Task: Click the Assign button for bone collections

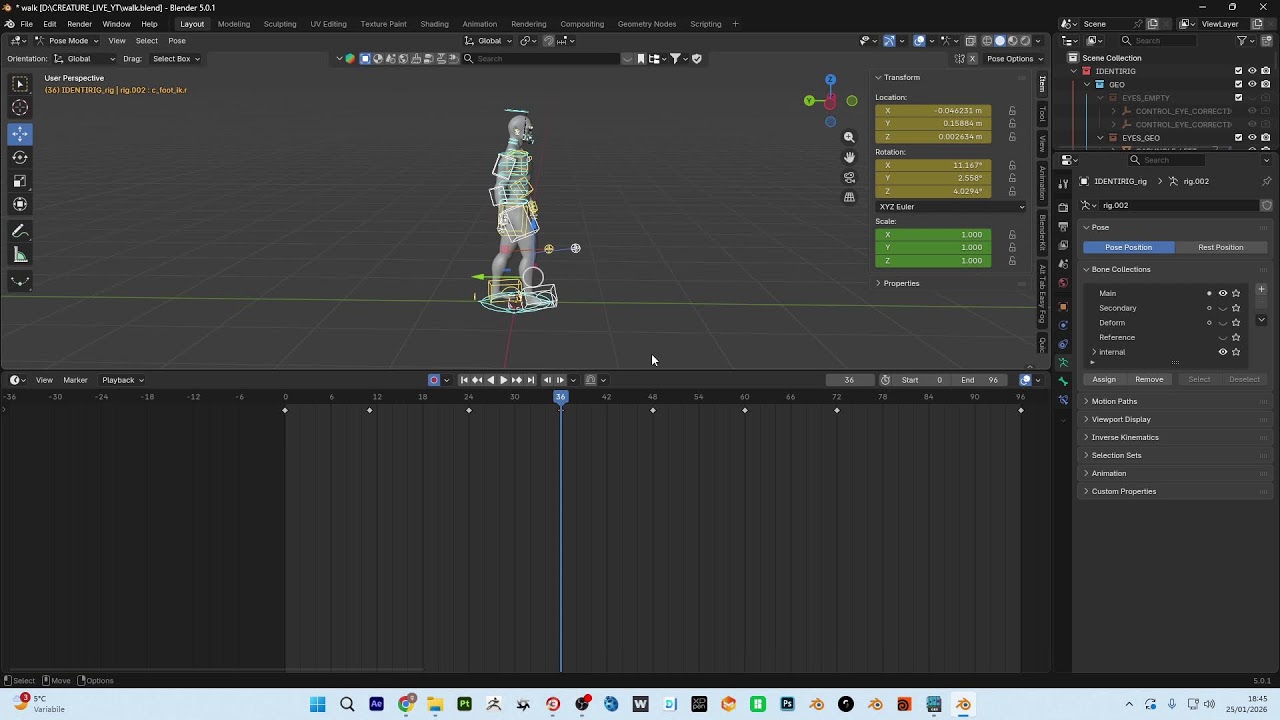Action: [x=1104, y=379]
